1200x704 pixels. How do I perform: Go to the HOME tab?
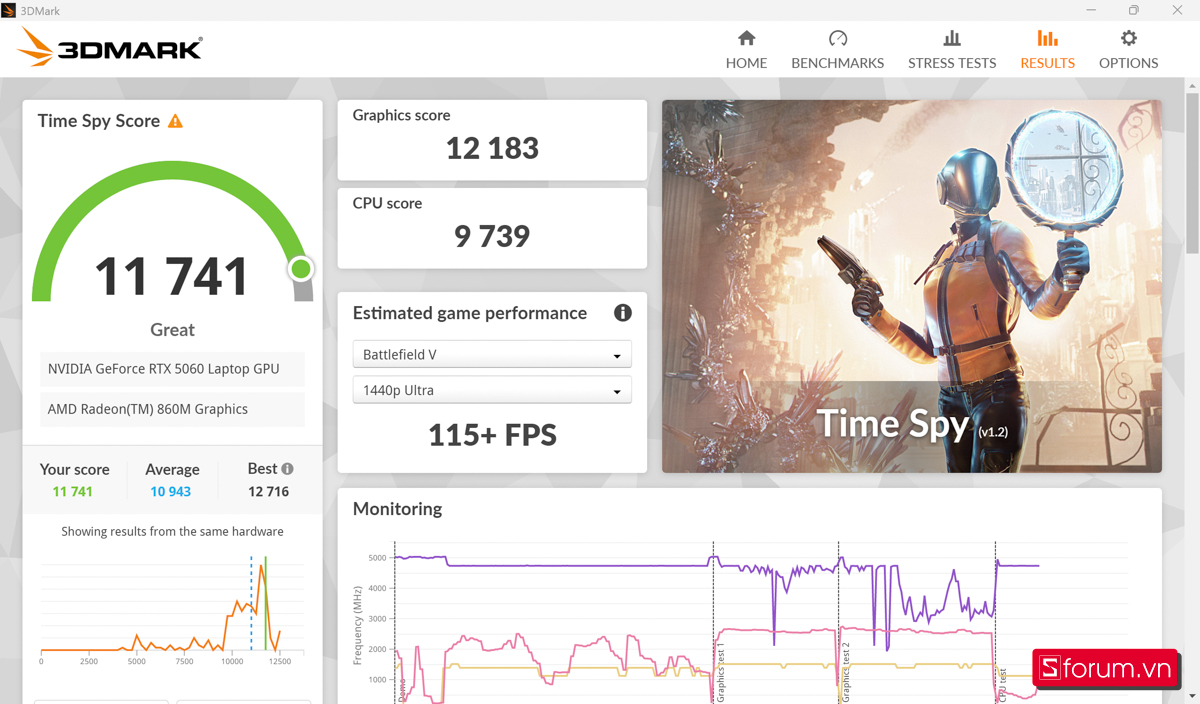(746, 50)
